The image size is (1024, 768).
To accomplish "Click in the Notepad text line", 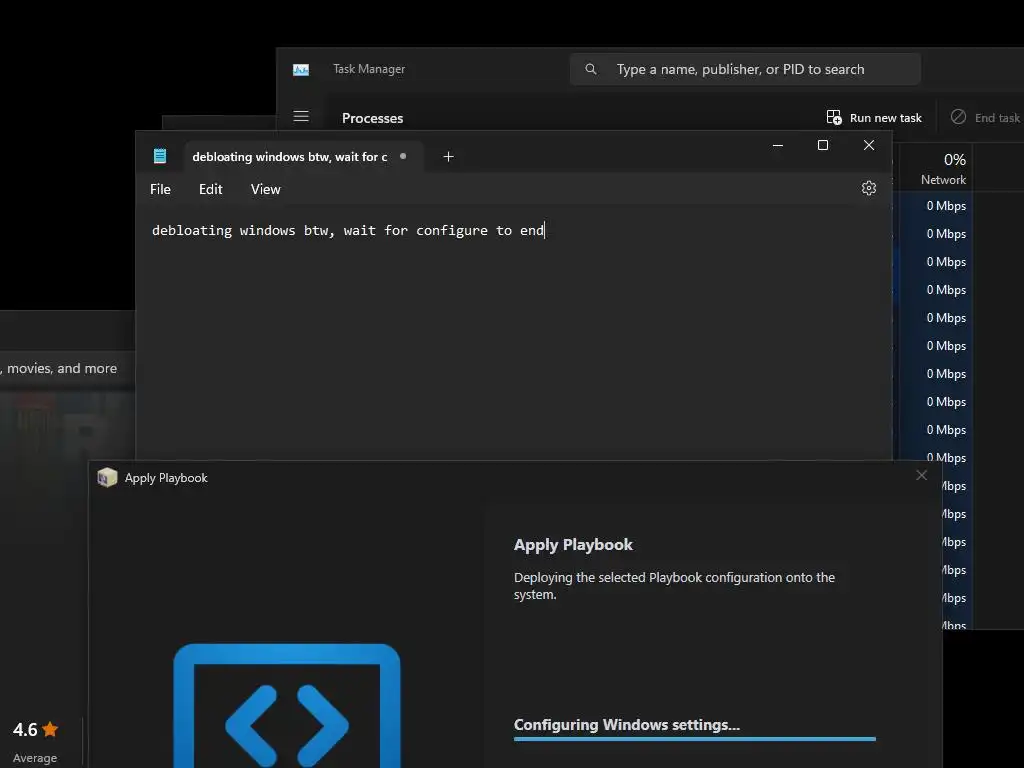I will coord(348,231).
